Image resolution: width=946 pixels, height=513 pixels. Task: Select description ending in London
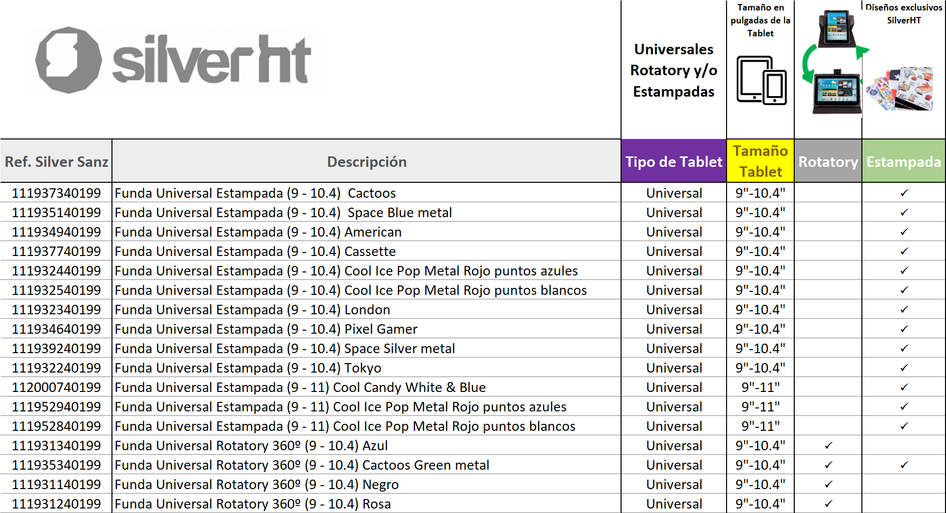pos(252,310)
